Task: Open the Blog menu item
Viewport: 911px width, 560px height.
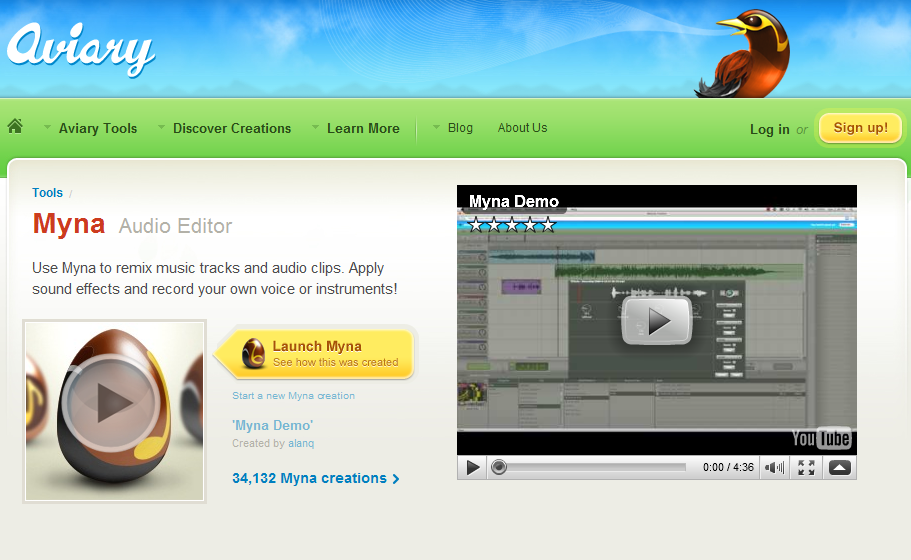Action: tap(460, 127)
